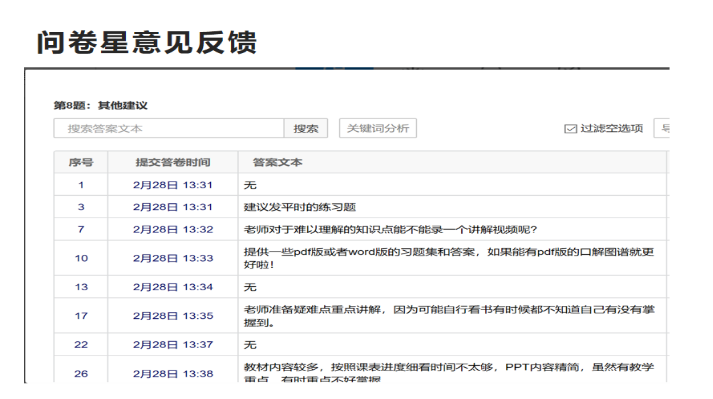Click the 序号 column header
Screen dimensions: 713x399
(x=81, y=162)
